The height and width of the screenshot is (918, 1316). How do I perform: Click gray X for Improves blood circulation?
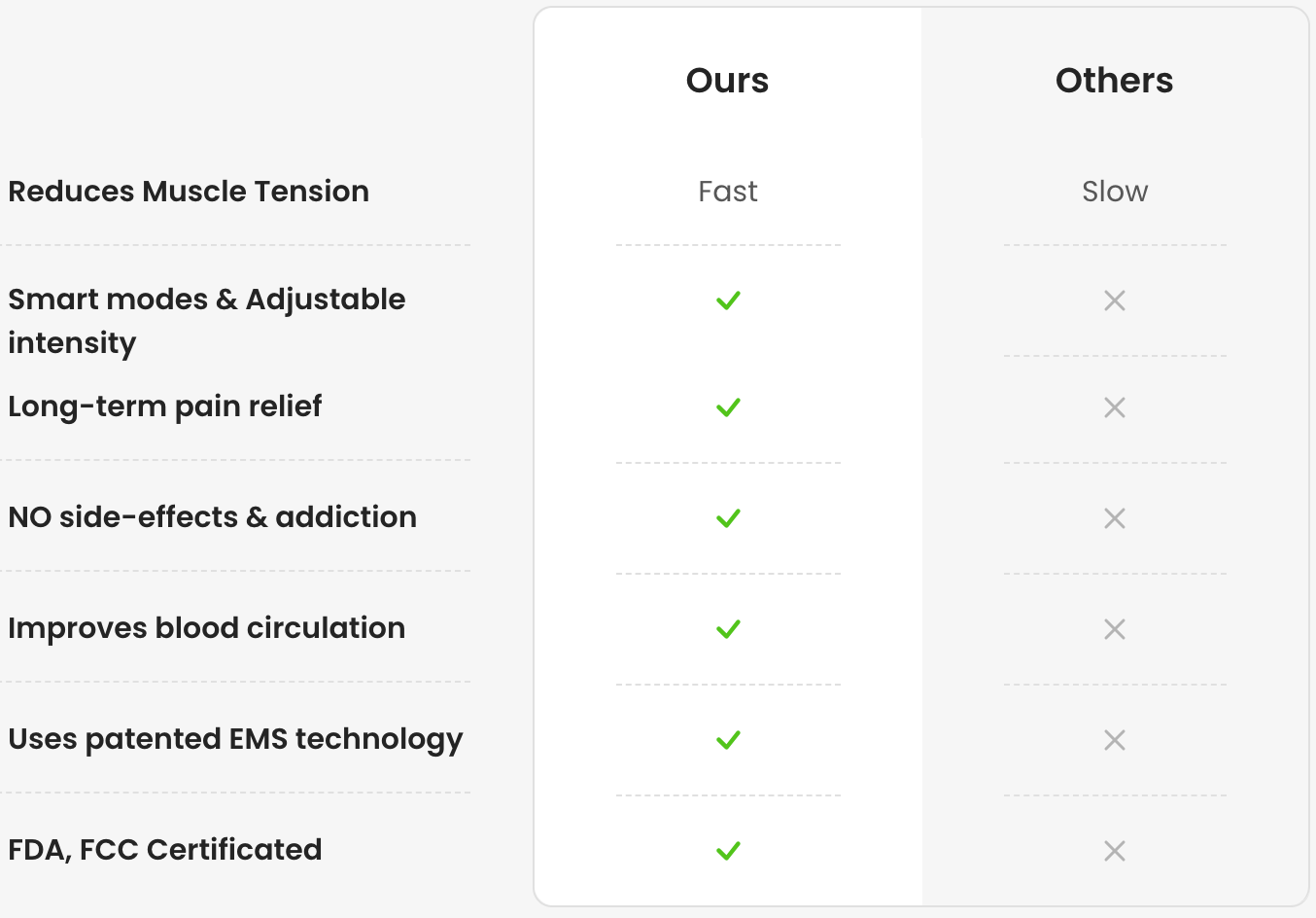pos(1115,629)
